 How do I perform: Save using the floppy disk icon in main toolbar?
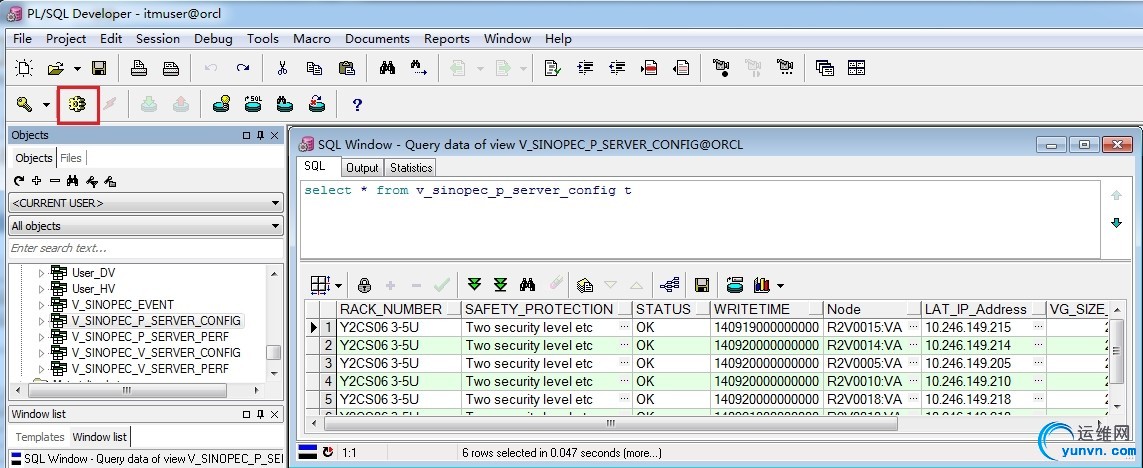[99, 69]
